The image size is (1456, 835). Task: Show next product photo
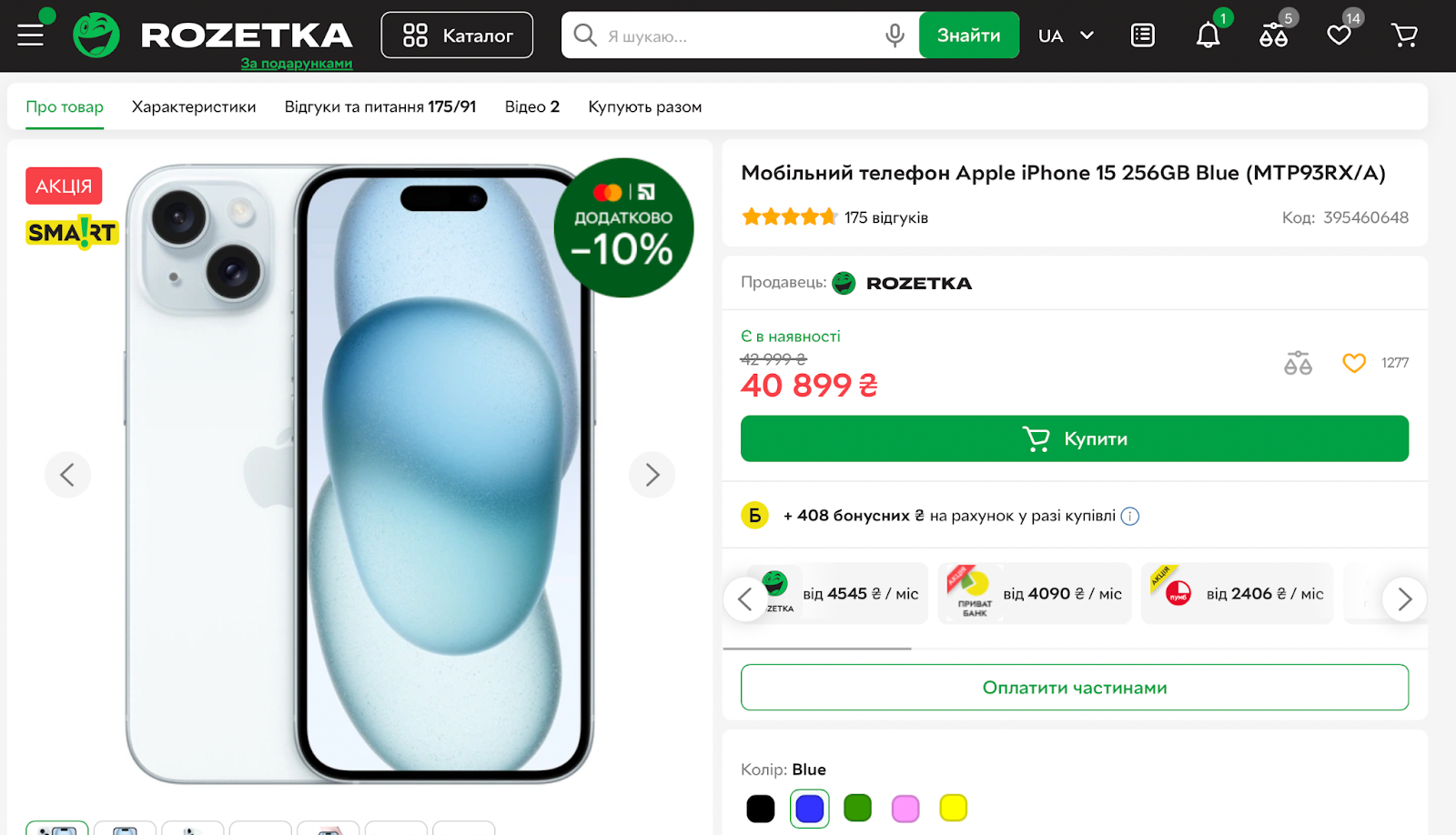652,475
